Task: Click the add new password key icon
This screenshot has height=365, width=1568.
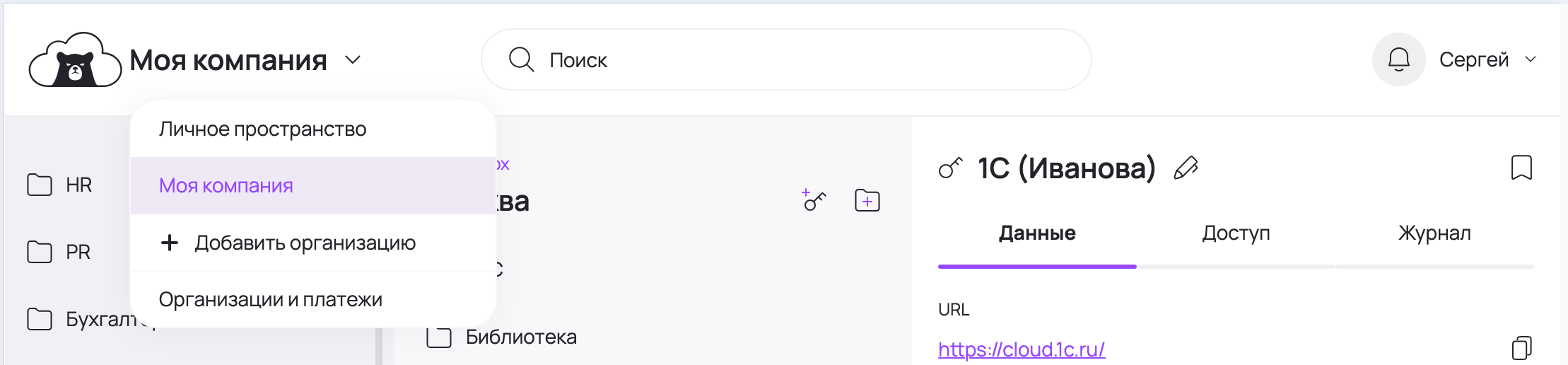Action: (814, 200)
